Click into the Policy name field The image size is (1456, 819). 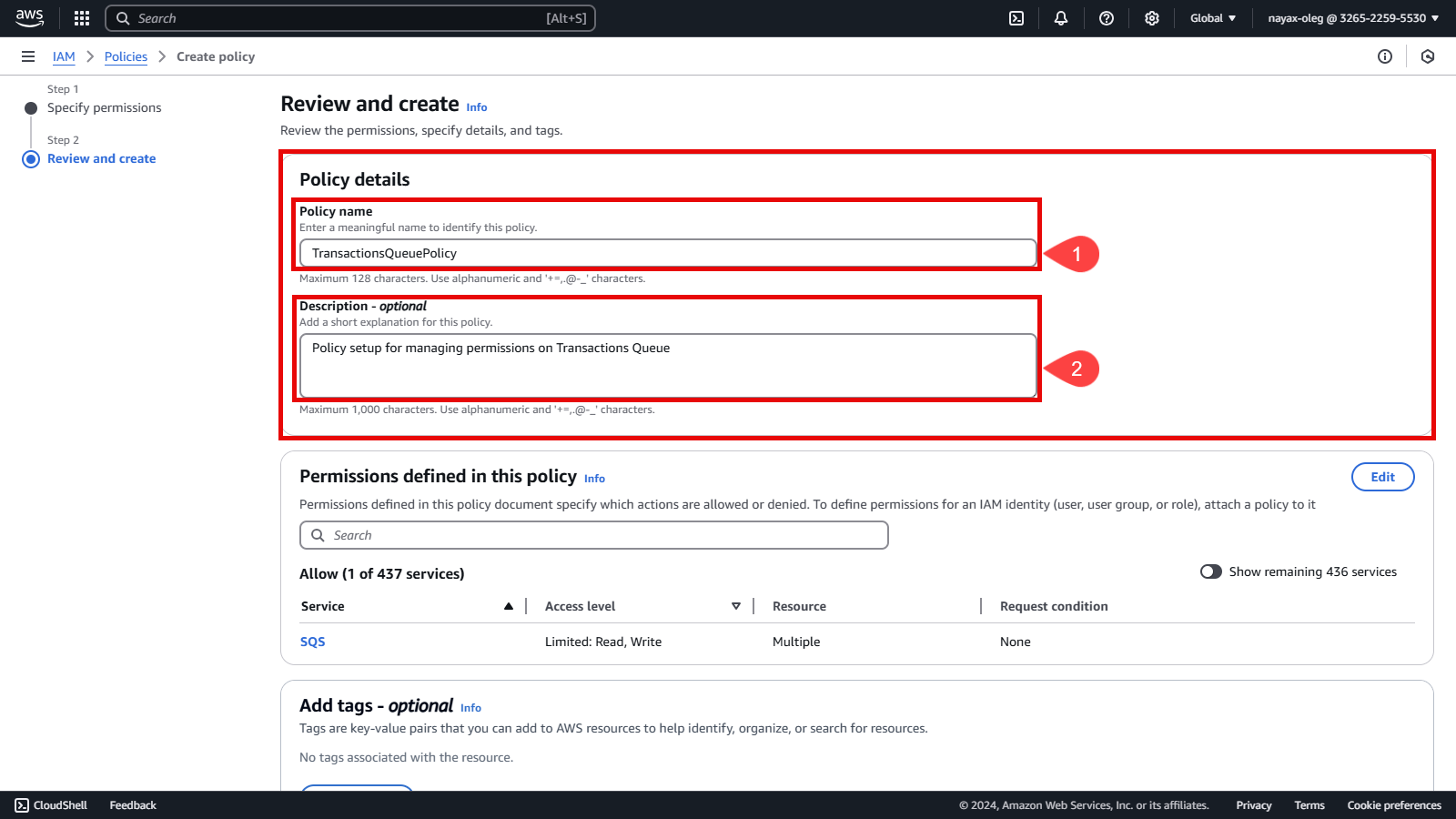(x=668, y=253)
